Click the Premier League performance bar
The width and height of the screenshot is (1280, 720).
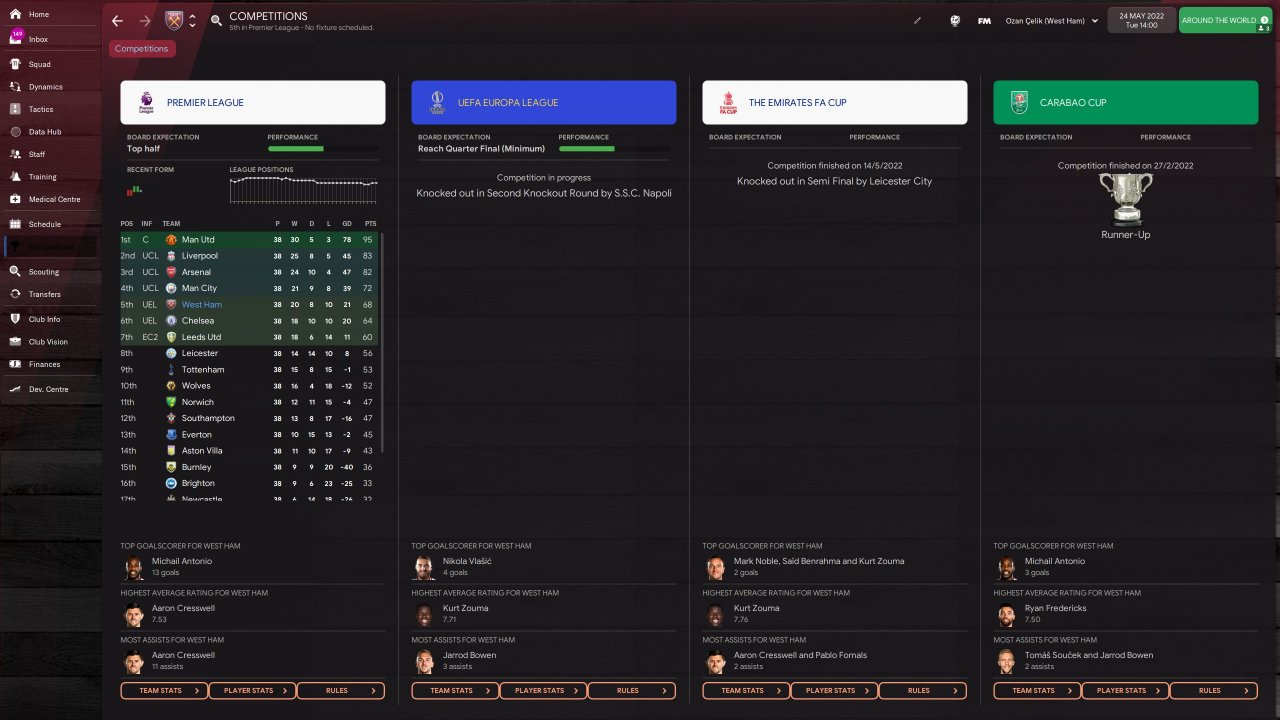(322, 149)
